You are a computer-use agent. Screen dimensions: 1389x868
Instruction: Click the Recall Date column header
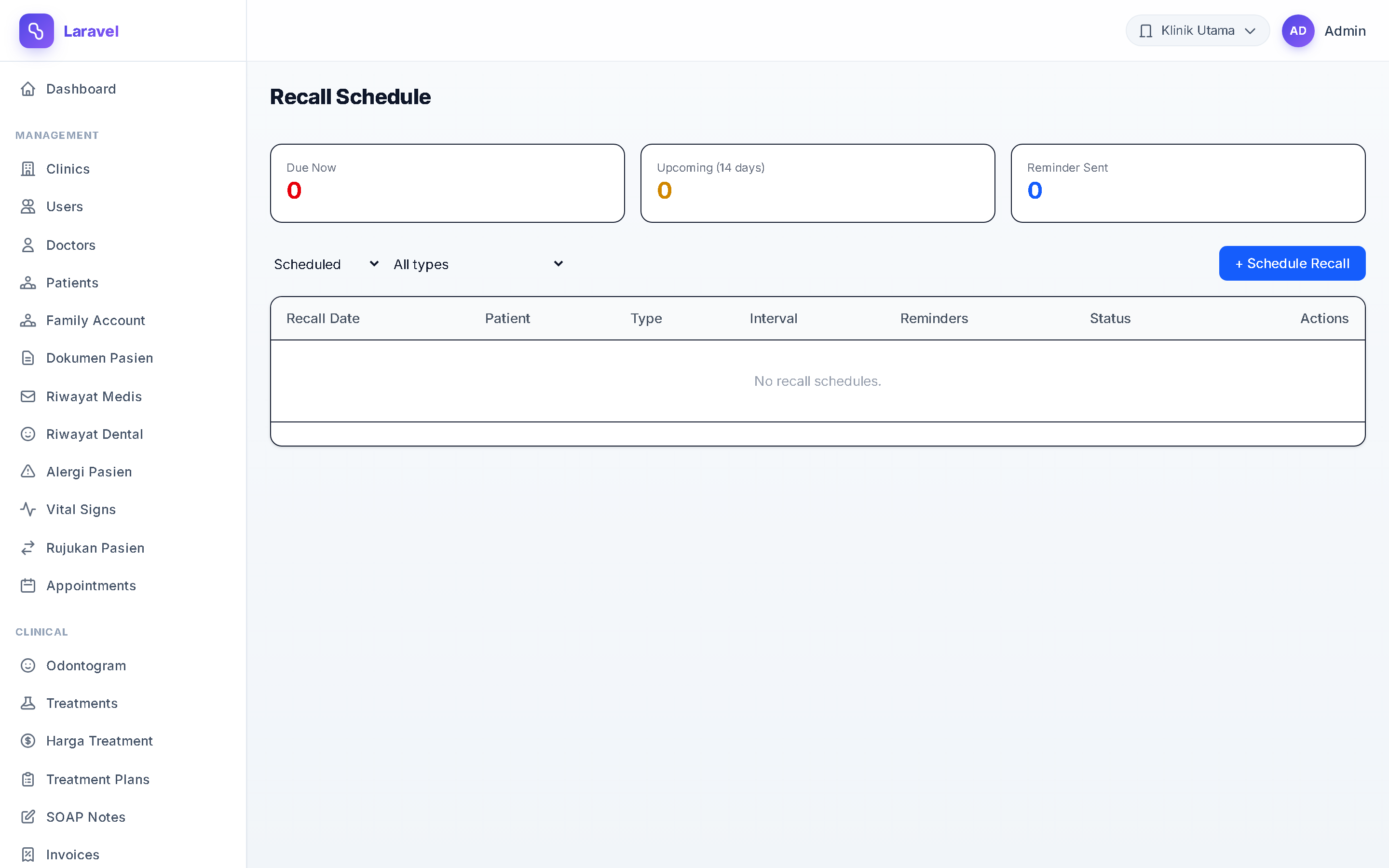click(323, 319)
